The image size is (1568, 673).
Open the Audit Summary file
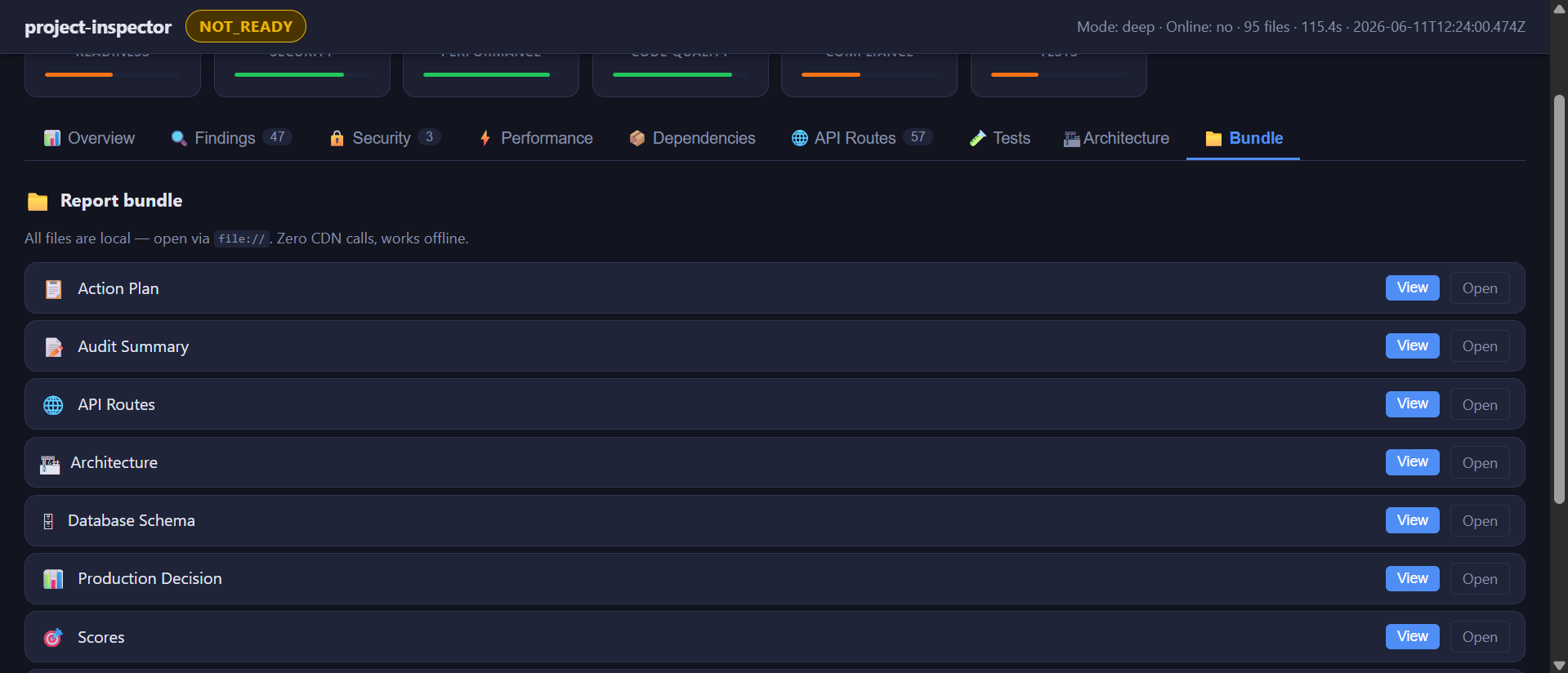1480,346
